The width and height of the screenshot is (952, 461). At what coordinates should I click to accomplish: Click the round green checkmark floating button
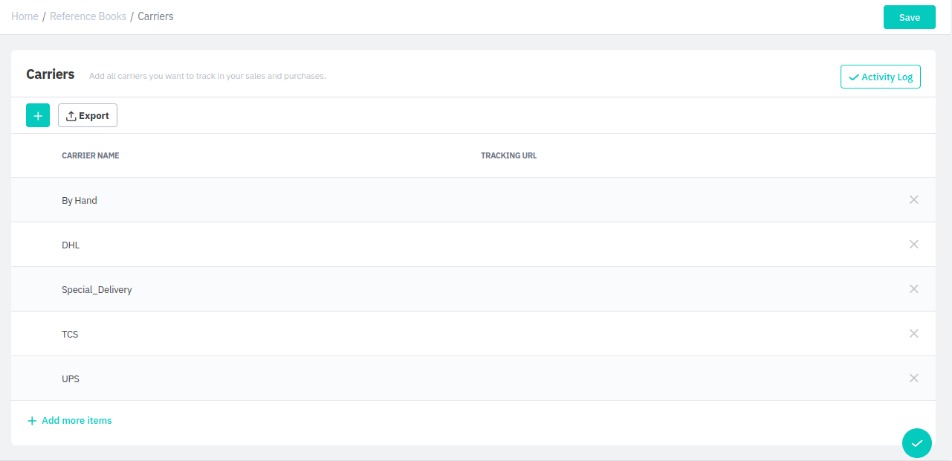pos(916,443)
